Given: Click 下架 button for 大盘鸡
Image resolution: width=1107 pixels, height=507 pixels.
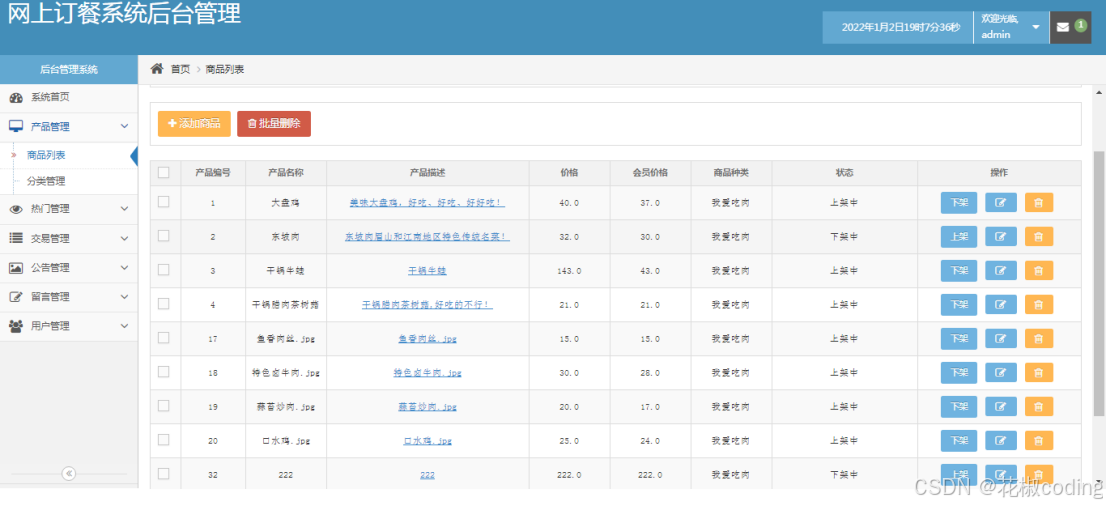Looking at the screenshot, I should (x=959, y=203).
